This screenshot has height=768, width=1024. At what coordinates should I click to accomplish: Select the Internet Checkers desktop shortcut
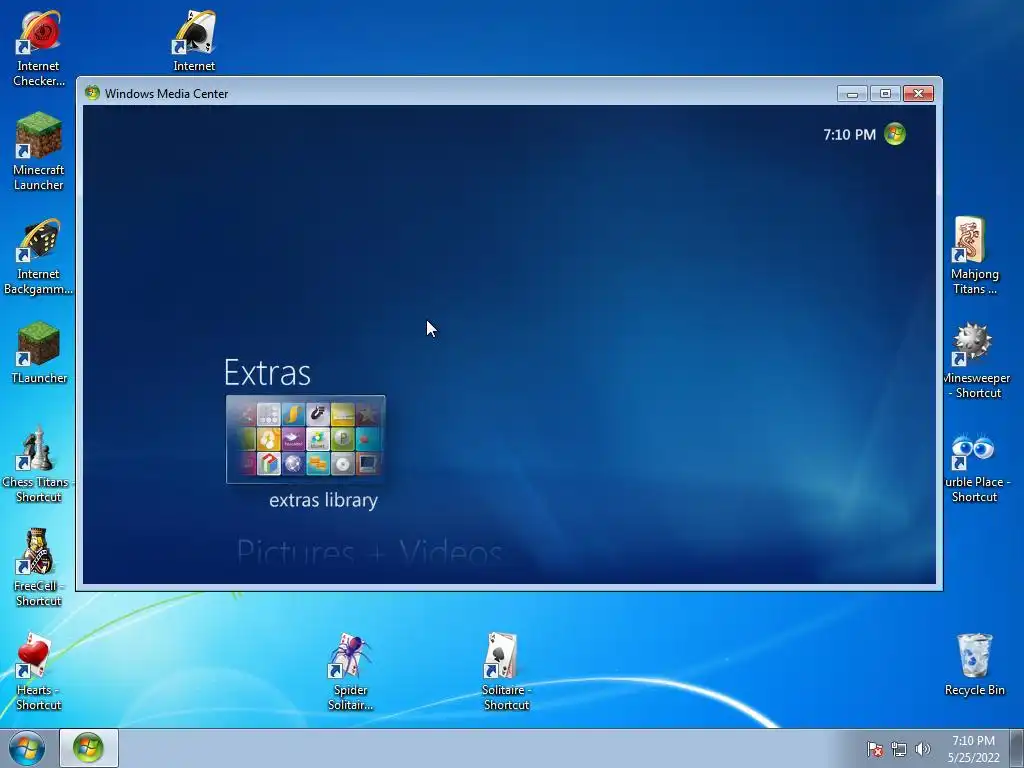click(39, 49)
